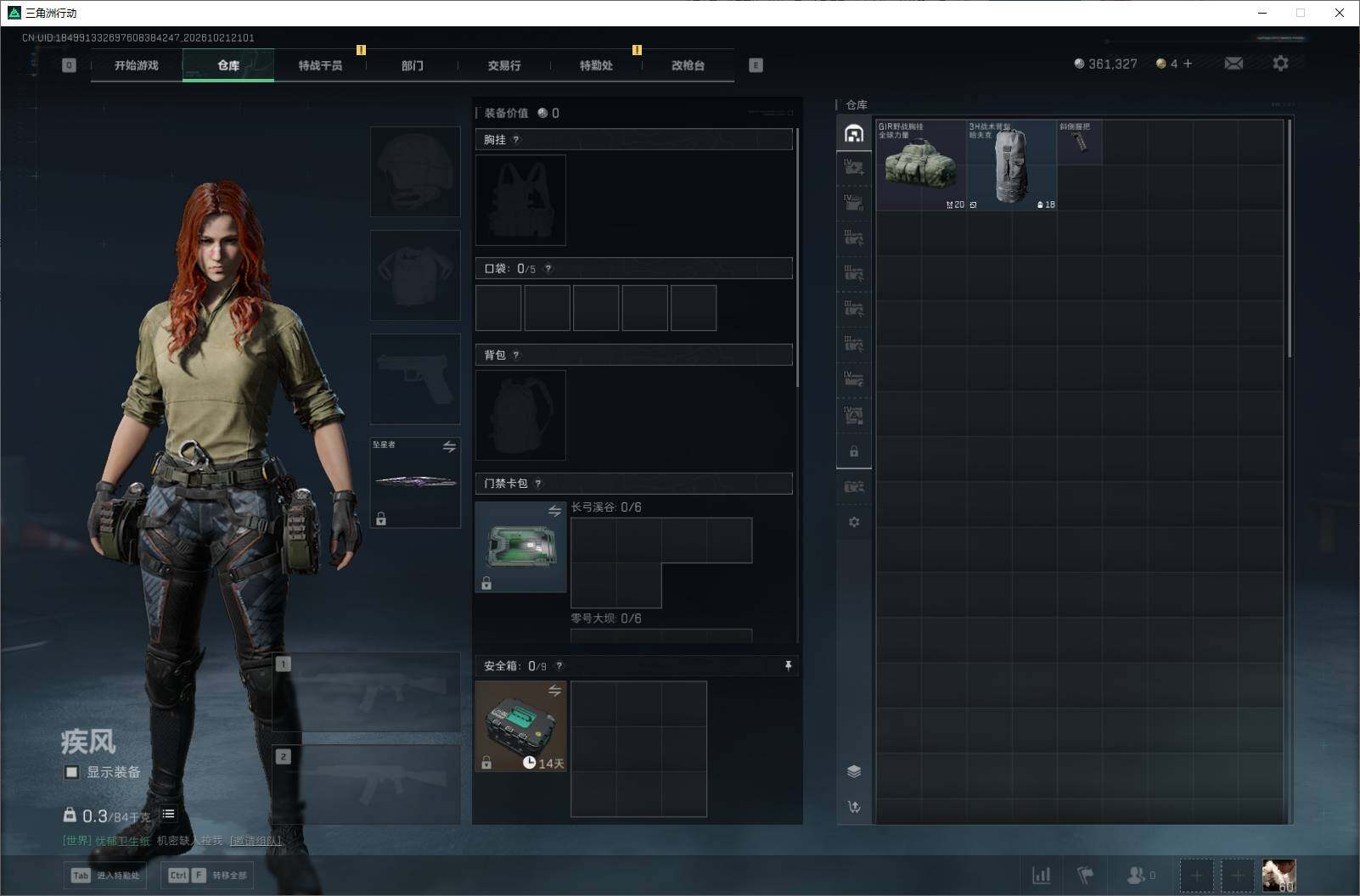Open the statistics bar chart icon

[x=1041, y=875]
